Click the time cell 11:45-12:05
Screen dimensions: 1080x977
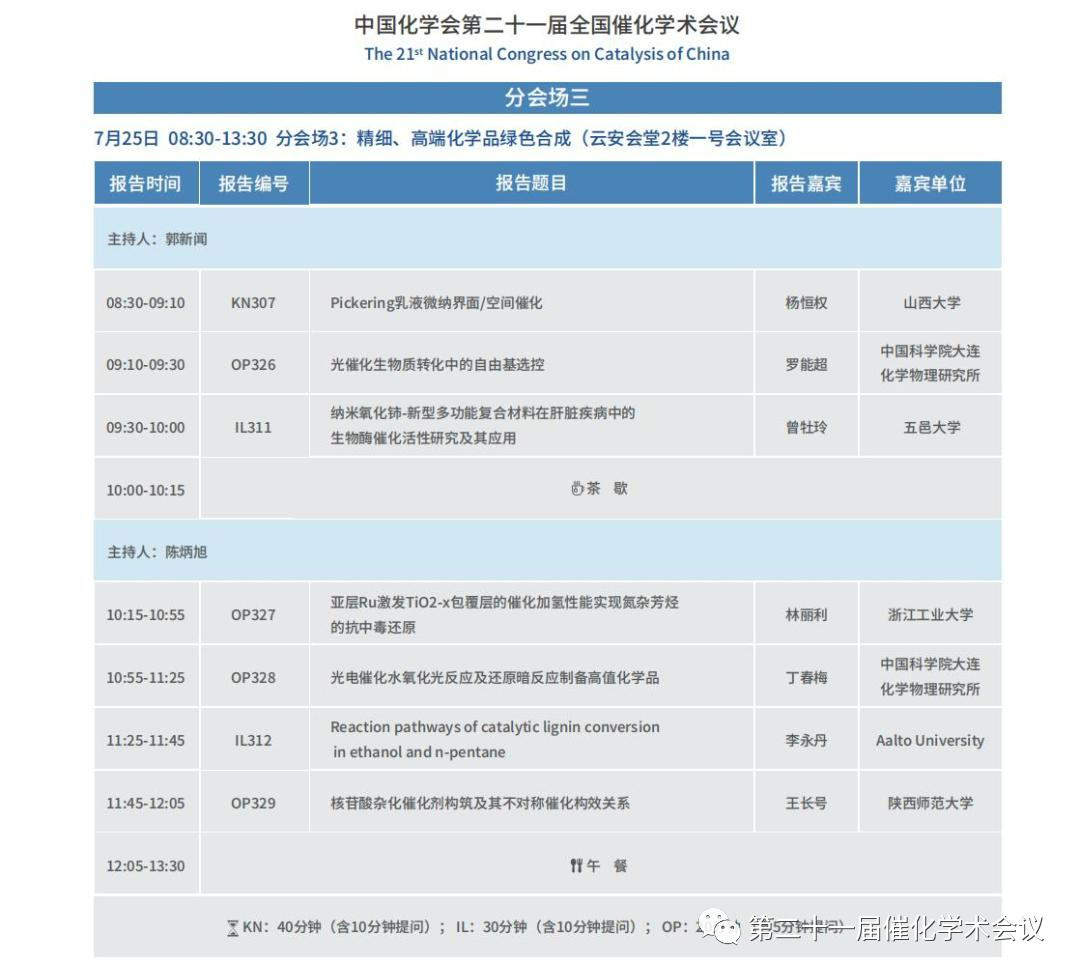[145, 803]
